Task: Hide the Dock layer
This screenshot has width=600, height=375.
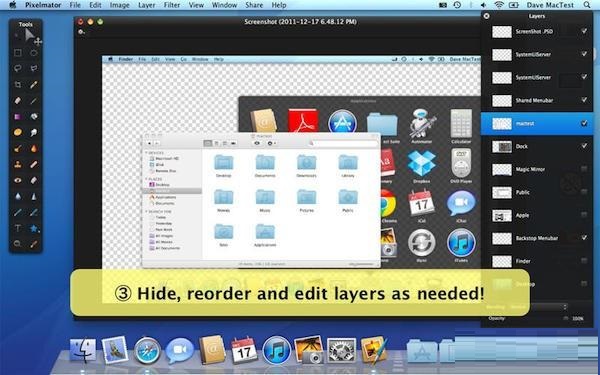Action: click(x=584, y=146)
